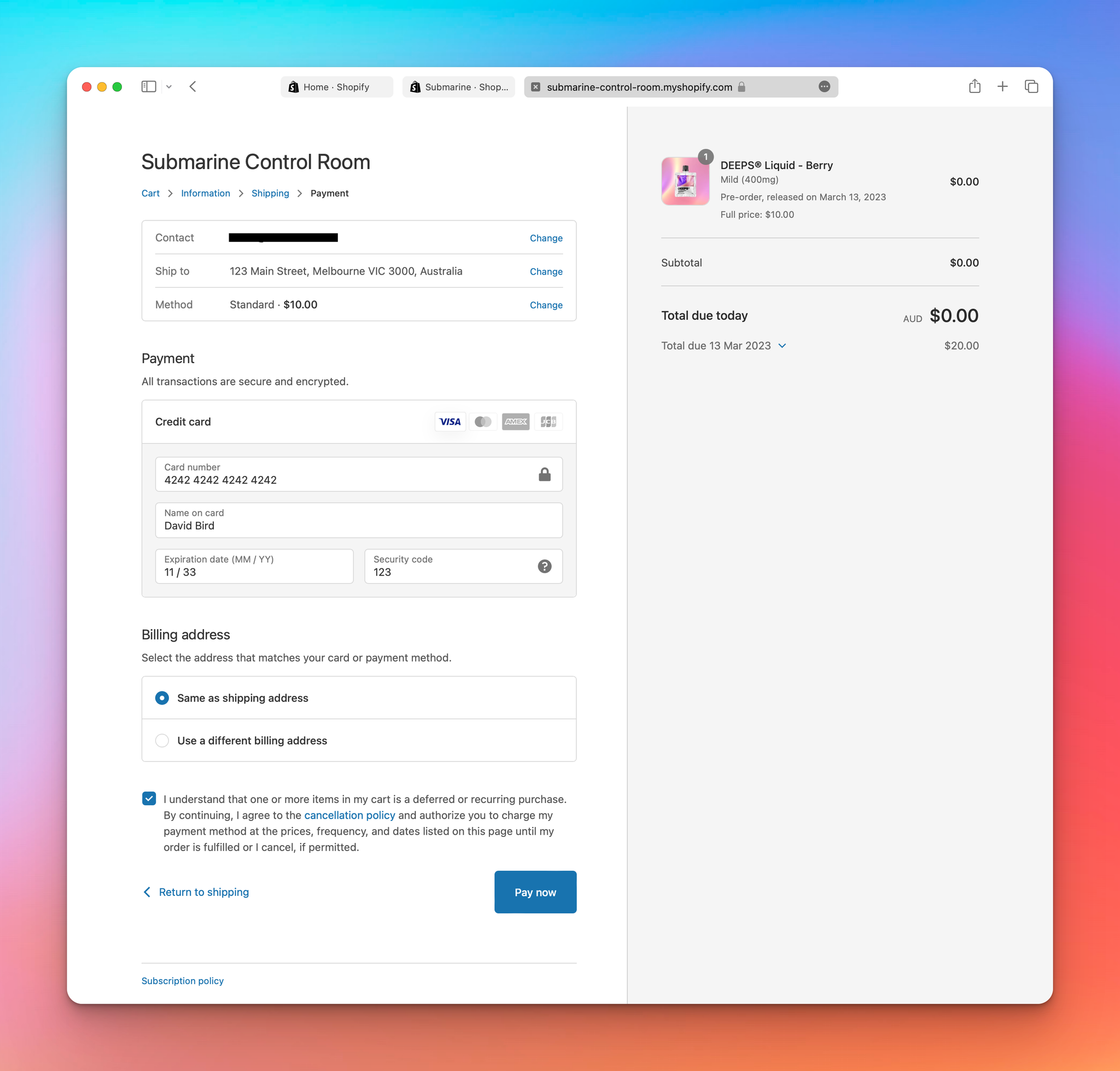
Task: Click the JCB payment icon
Action: 548,421
